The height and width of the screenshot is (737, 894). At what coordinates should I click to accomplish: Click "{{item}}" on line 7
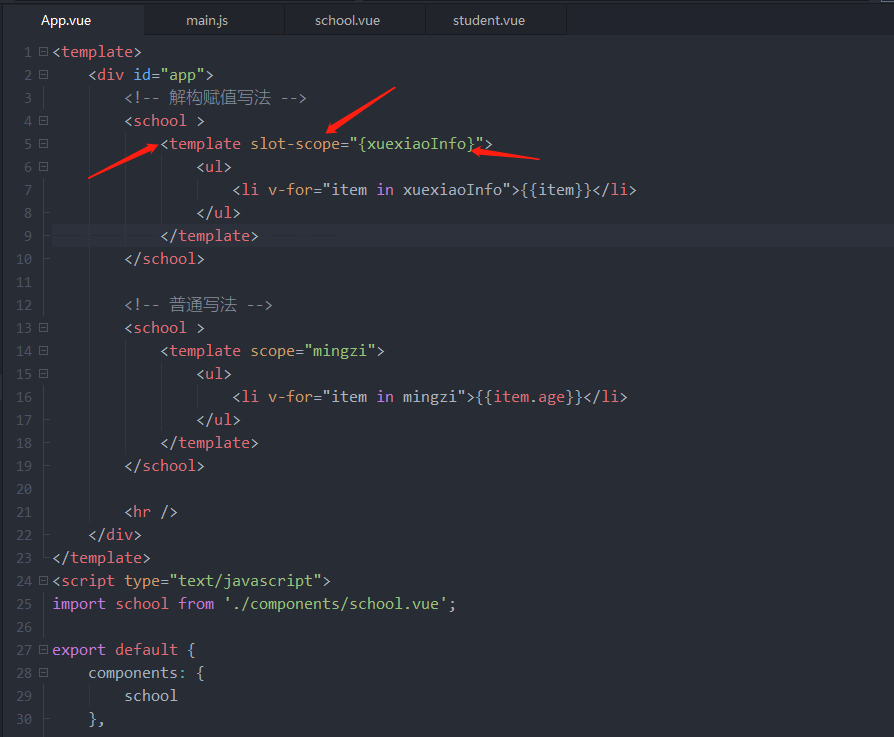pos(556,190)
